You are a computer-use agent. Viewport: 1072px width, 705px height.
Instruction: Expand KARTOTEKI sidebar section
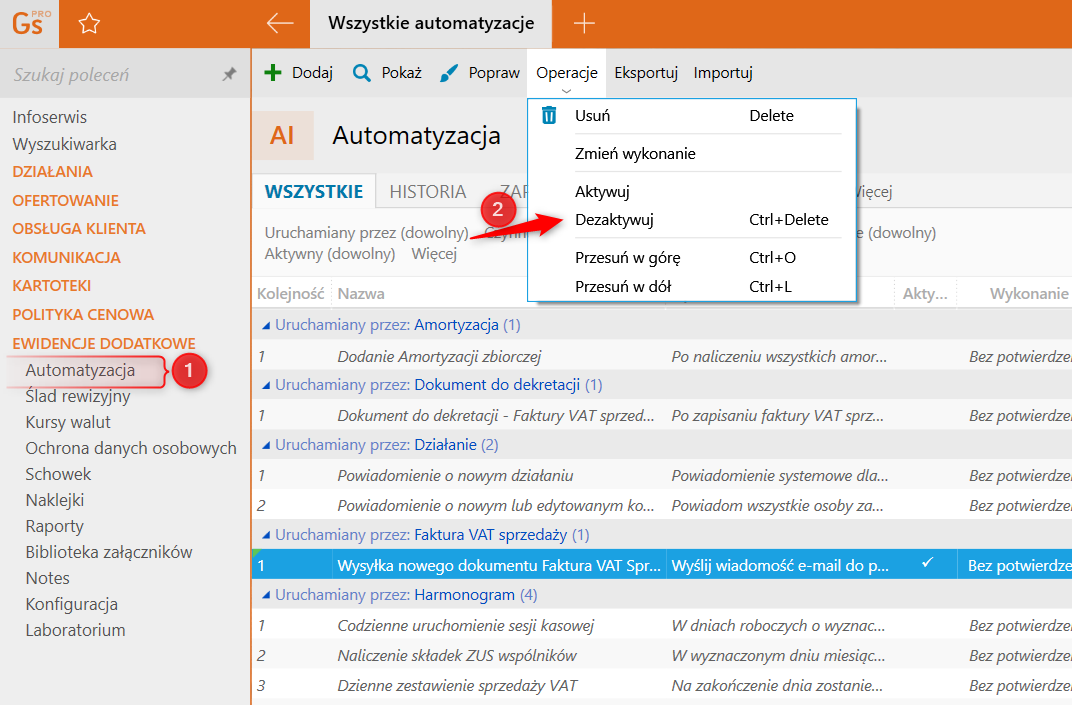pos(52,286)
